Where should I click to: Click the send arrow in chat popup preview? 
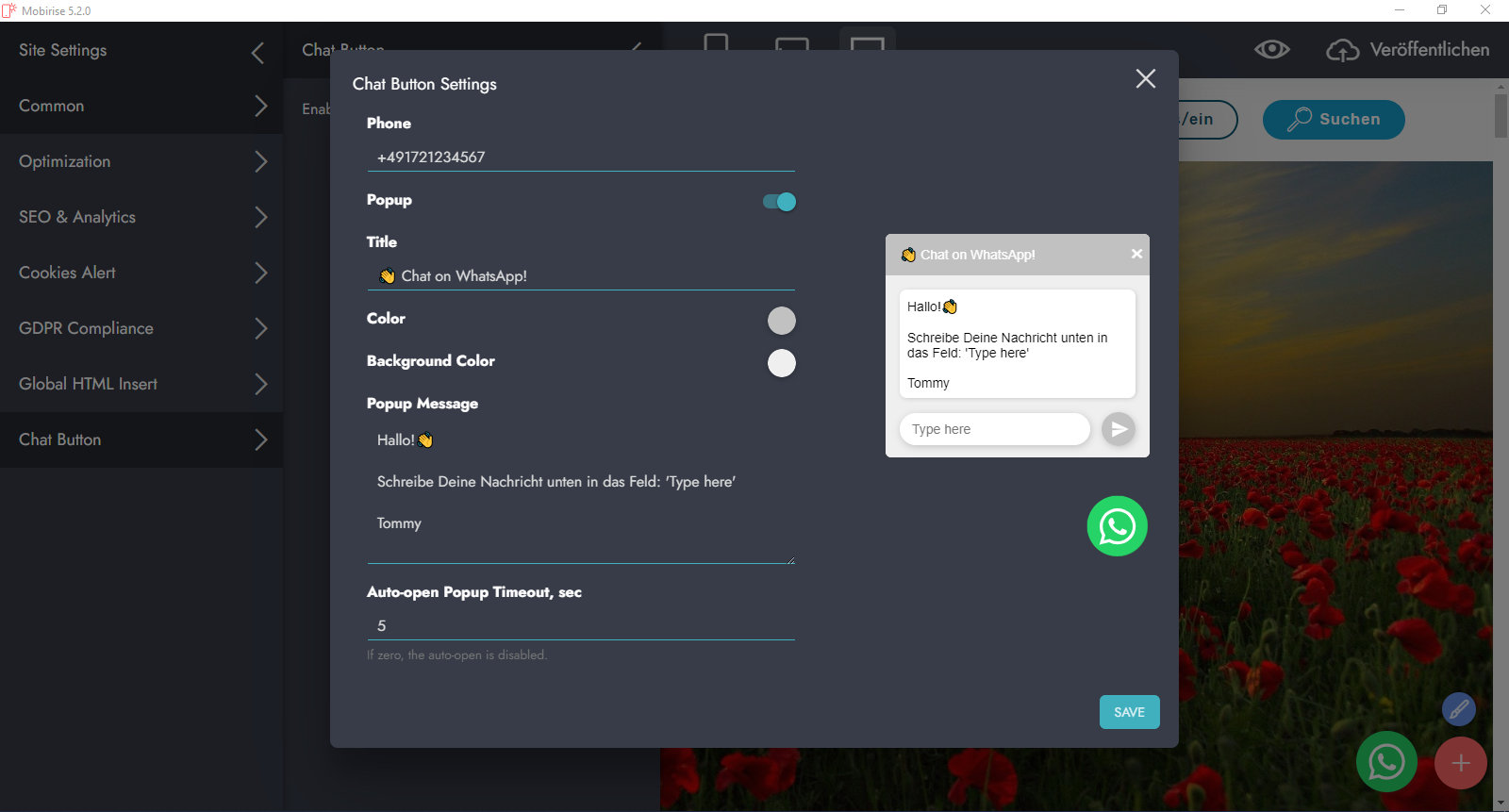pyautogui.click(x=1118, y=429)
